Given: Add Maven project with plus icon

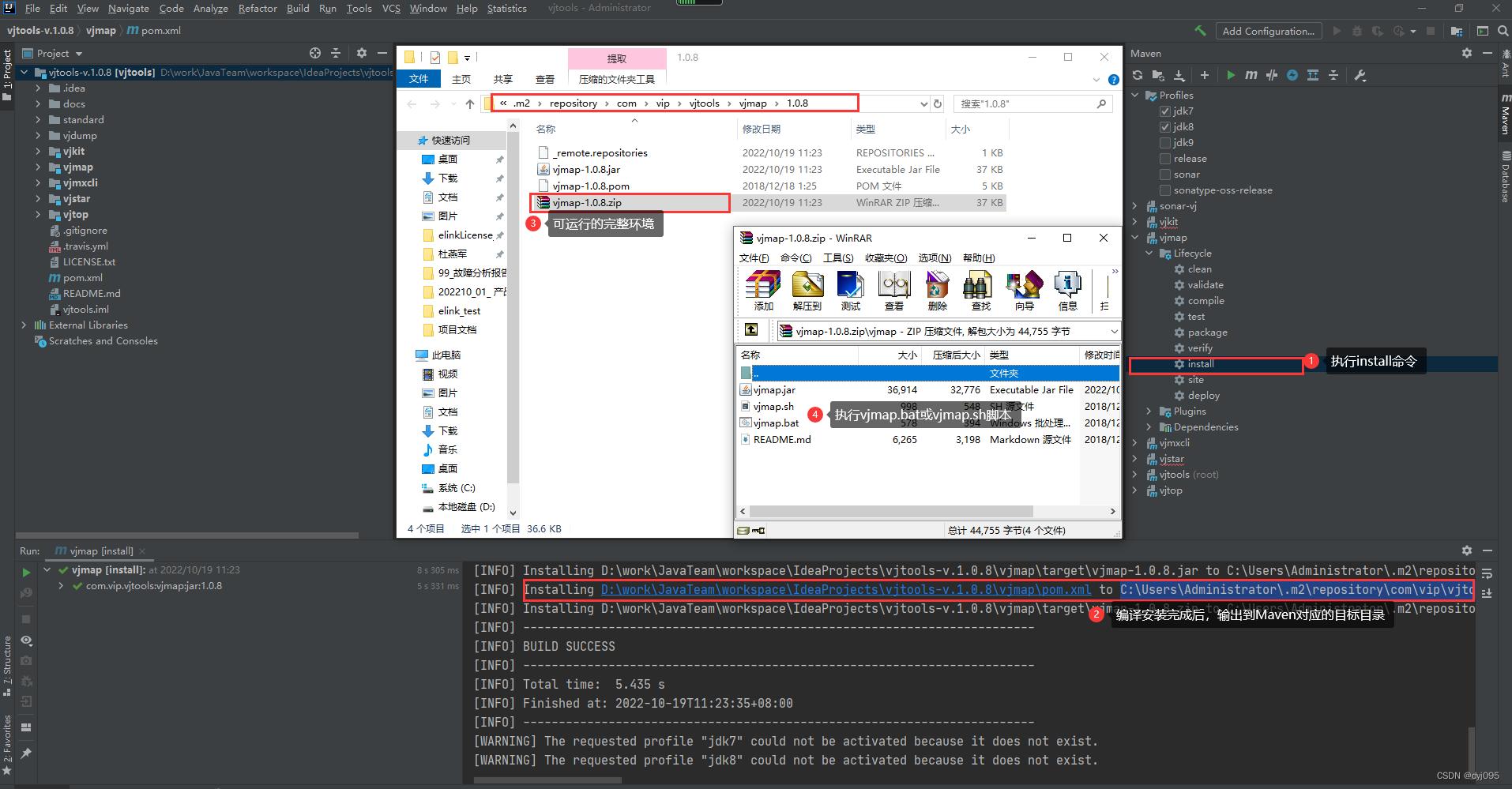Looking at the screenshot, I should [1205, 75].
